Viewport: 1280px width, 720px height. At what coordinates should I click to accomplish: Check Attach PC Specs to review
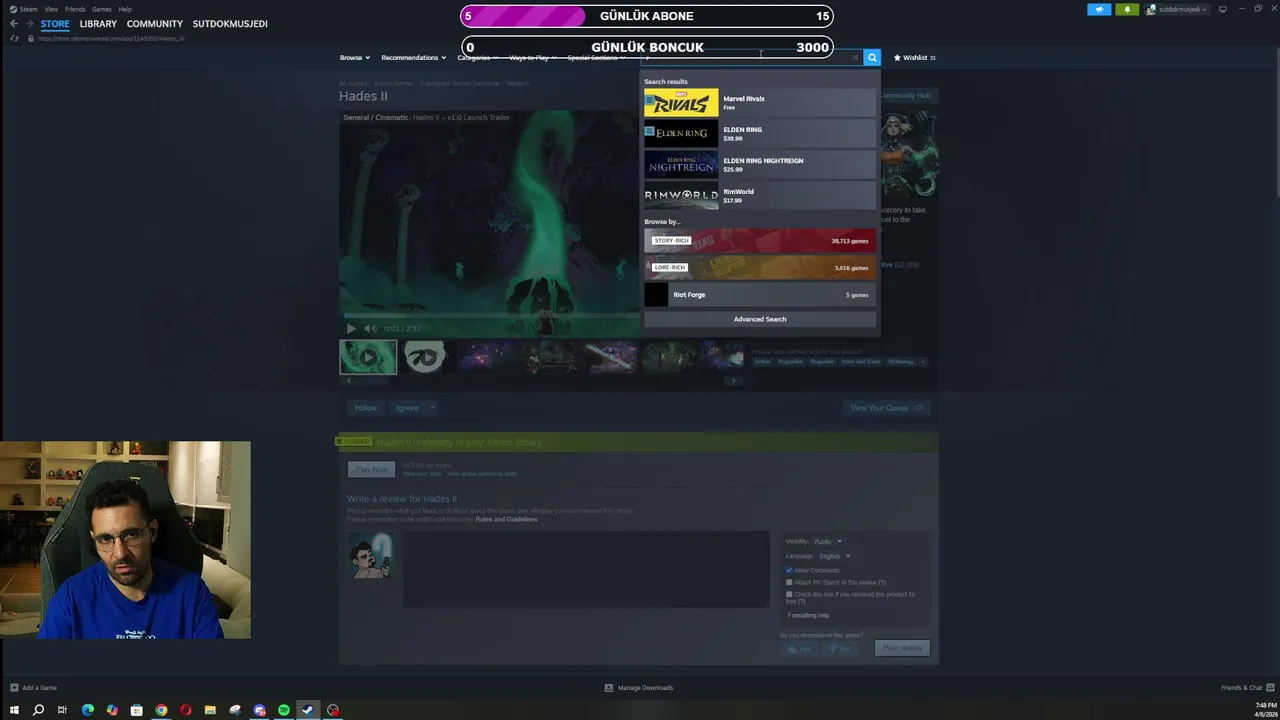(x=789, y=582)
